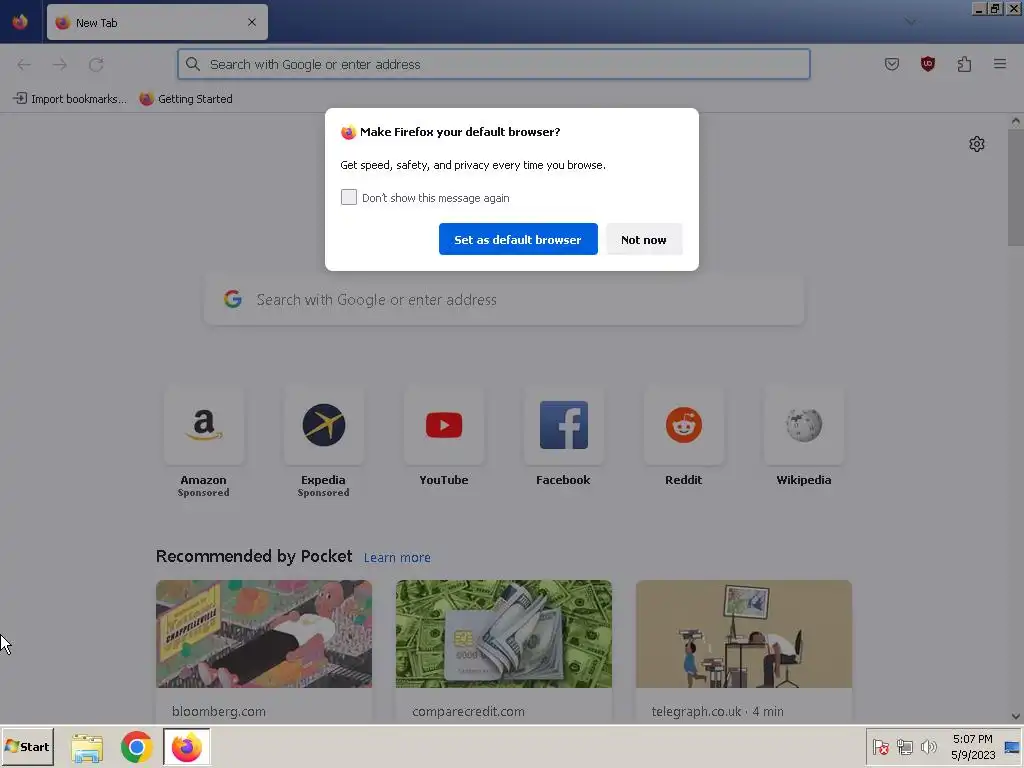Click the Firefox taskbar button
This screenshot has width=1024, height=768.
(187, 747)
